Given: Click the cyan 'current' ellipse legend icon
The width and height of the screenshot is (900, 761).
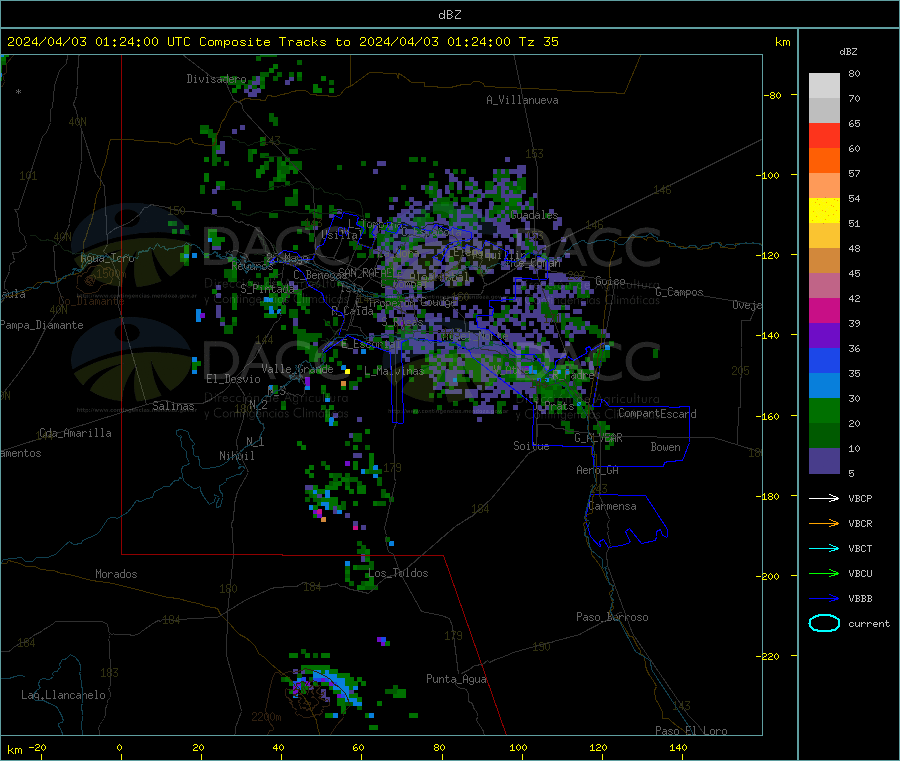Looking at the screenshot, I should pos(824,623).
